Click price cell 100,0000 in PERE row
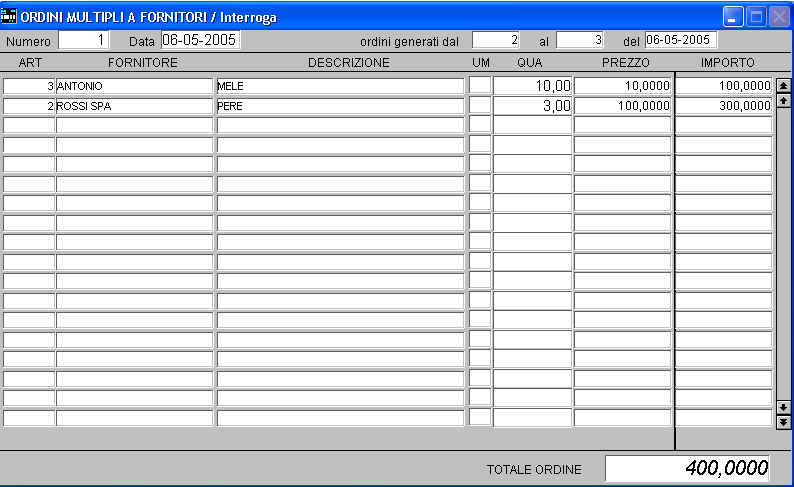The height and width of the screenshot is (487, 794). click(x=623, y=105)
